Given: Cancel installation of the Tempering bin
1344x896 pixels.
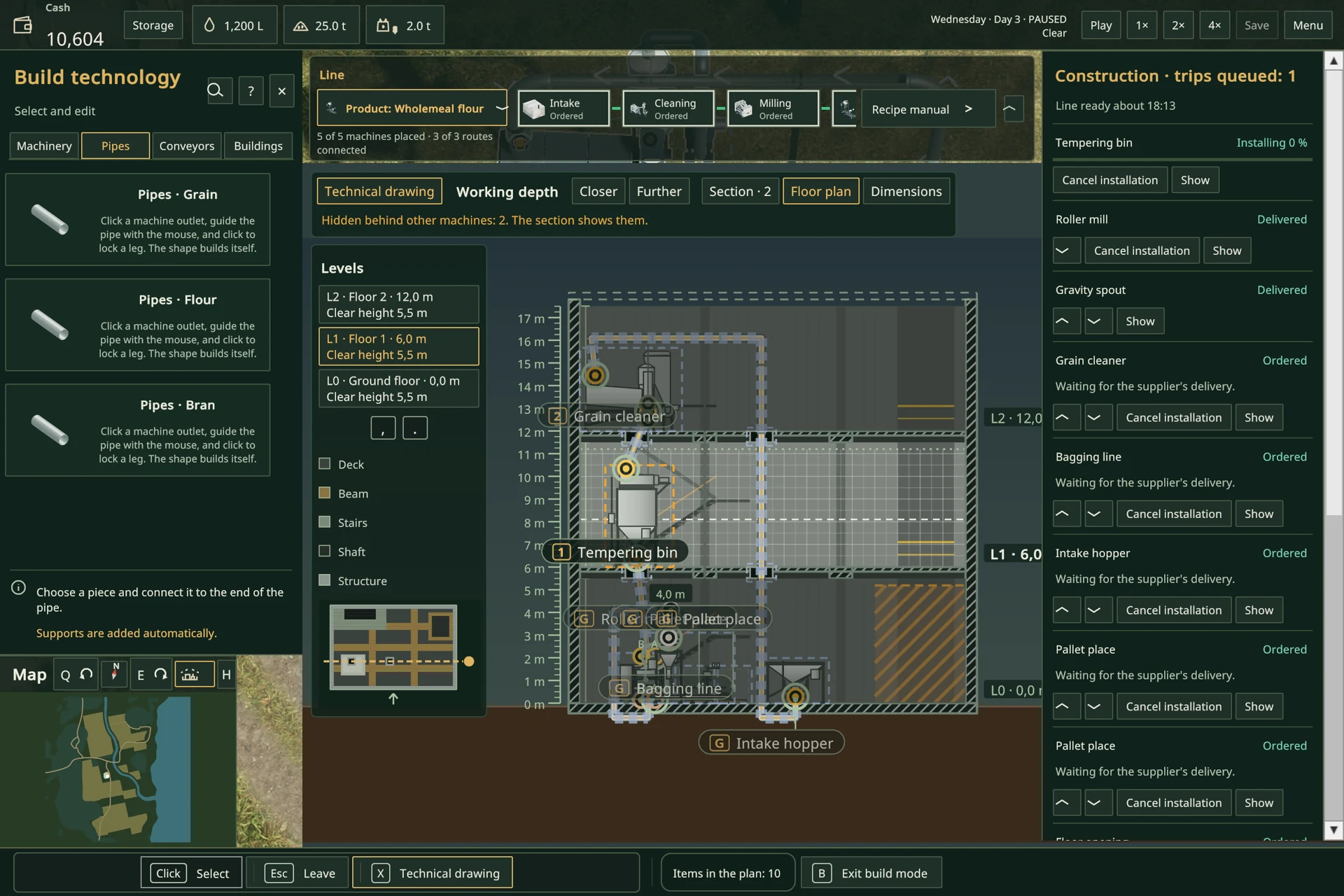Looking at the screenshot, I should tap(1109, 180).
